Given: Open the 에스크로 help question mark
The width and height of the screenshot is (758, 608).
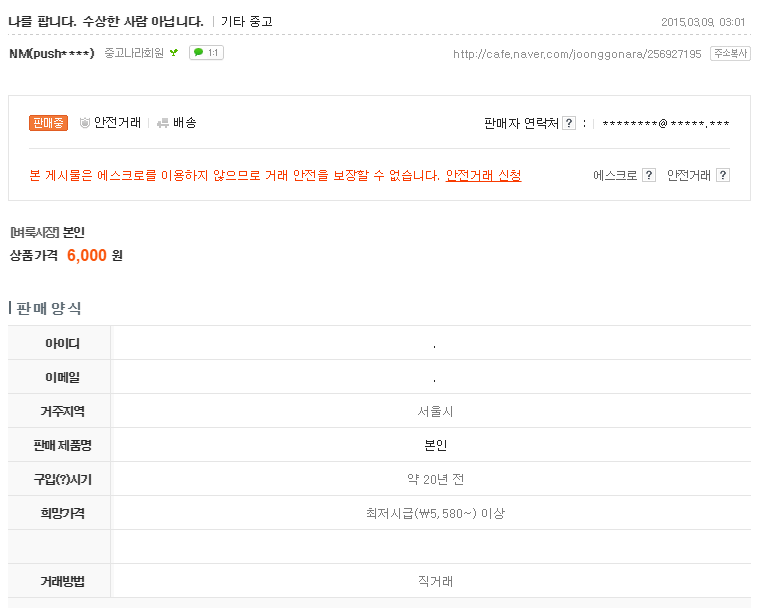Looking at the screenshot, I should pos(649,175).
